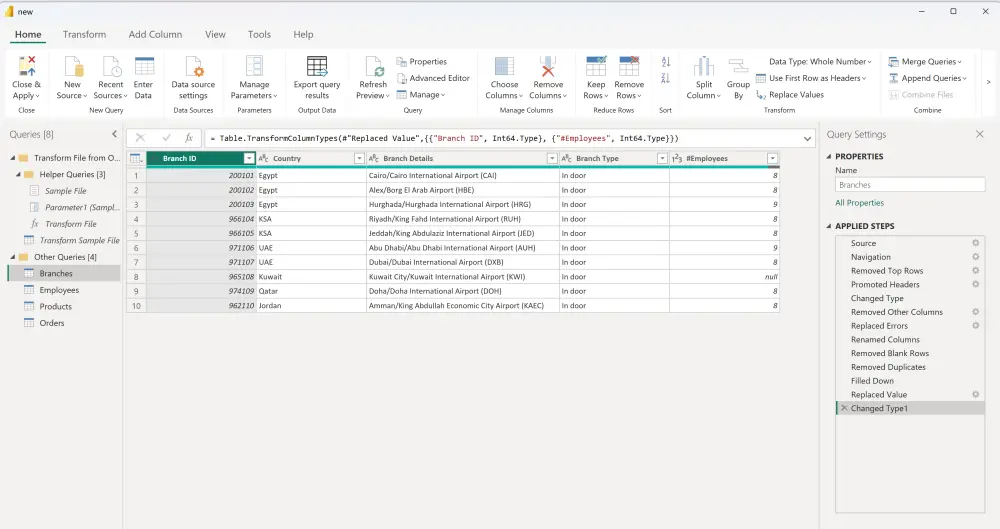Open Use First Row as Headers dropdown
This screenshot has height=529, width=1000.
[x=811, y=78]
